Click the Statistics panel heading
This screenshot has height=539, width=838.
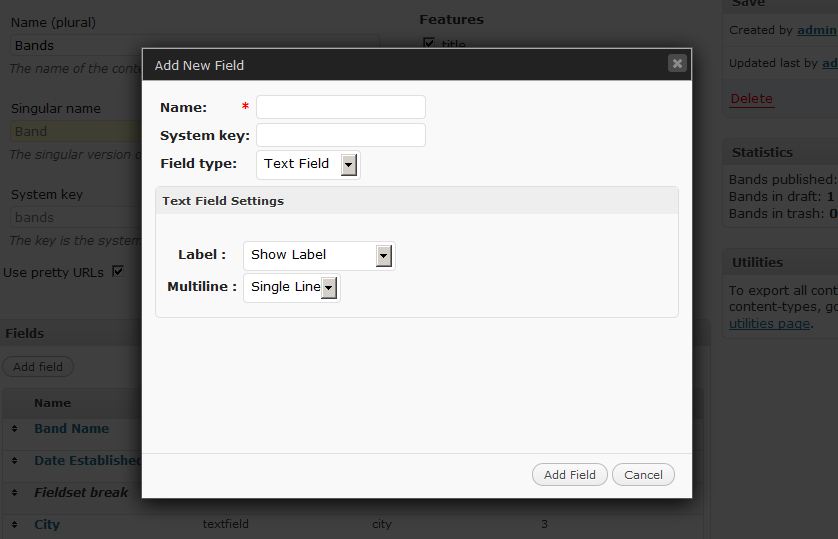(762, 152)
